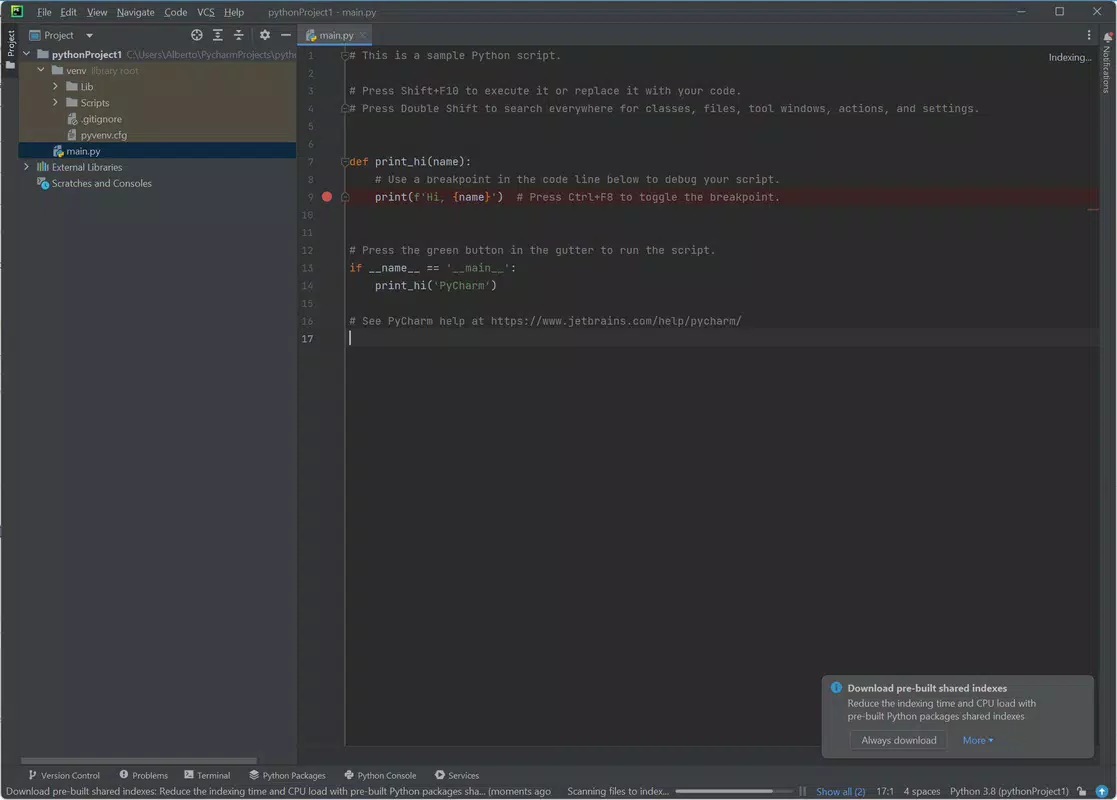Expand the Lib folder

click(55, 86)
